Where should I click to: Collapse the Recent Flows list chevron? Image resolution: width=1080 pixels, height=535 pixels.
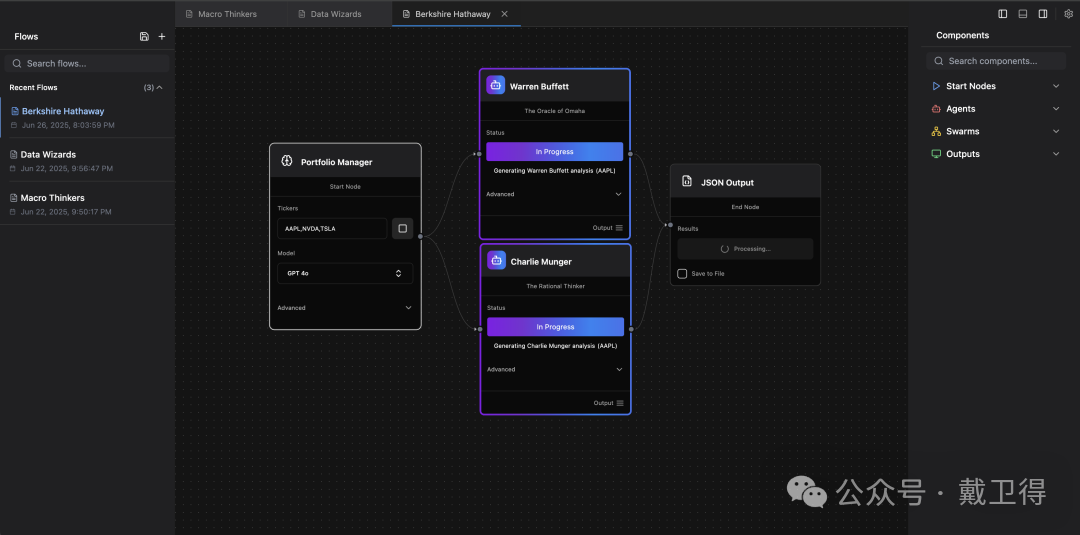(x=160, y=87)
